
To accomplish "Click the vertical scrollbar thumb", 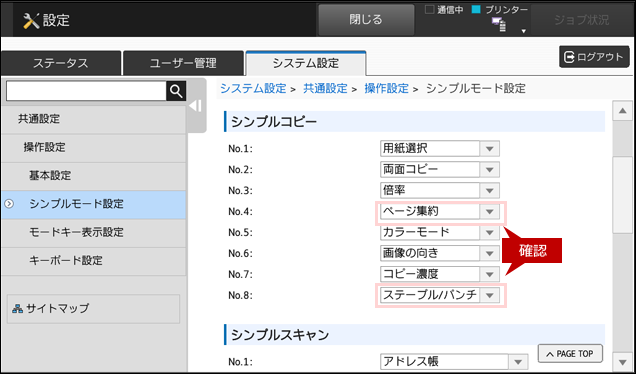I will pos(623,195).
